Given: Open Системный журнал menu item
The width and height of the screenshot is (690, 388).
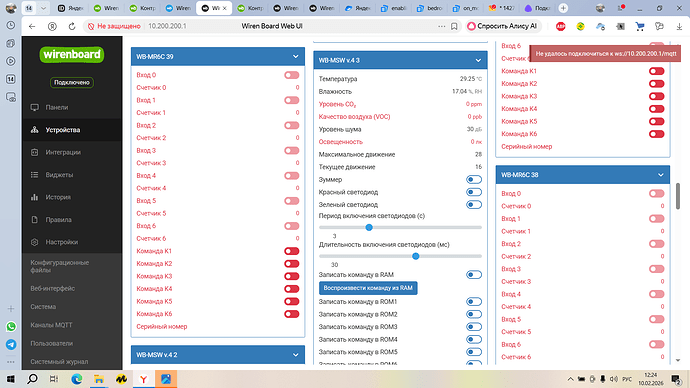Looking at the screenshot, I should click(59, 362).
